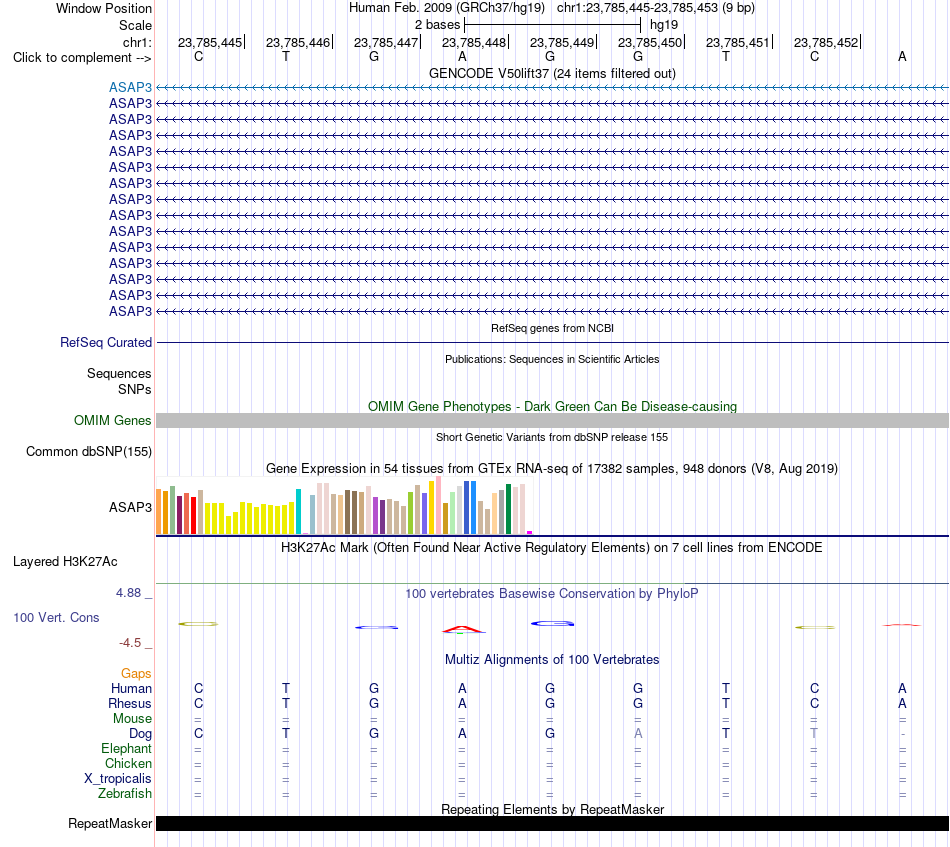
Task: Click the small magenta bar ending the GTEx chart
Action: (530, 533)
